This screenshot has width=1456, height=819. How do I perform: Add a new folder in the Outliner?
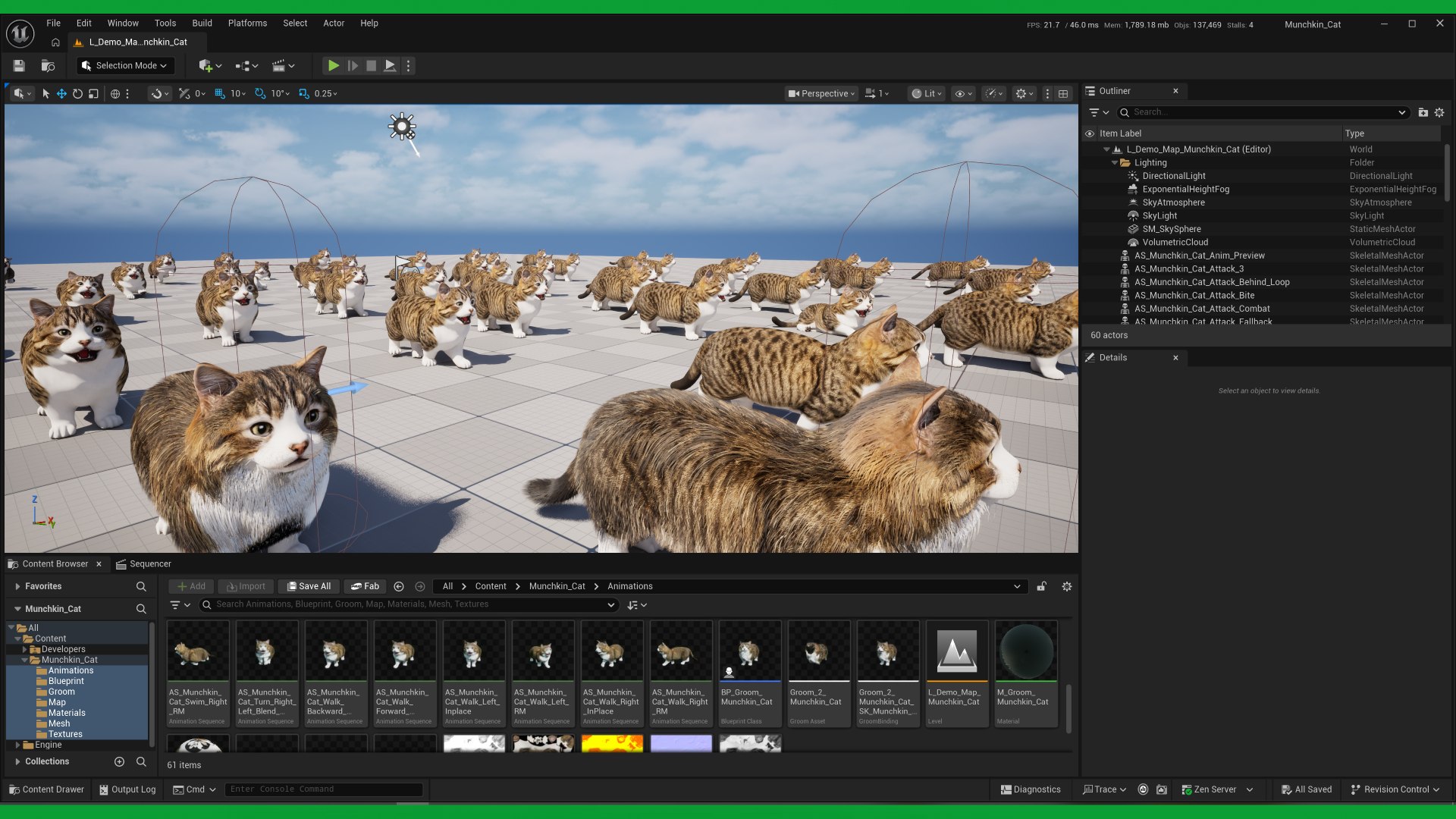pos(1423,112)
